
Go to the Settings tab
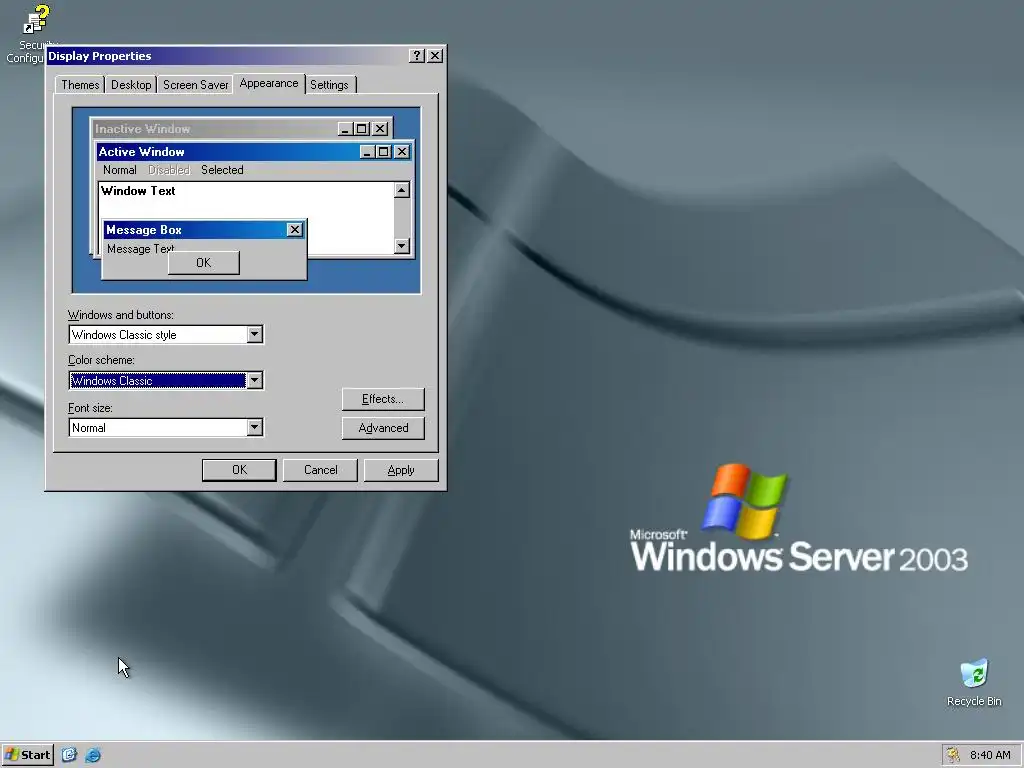pyautogui.click(x=329, y=85)
